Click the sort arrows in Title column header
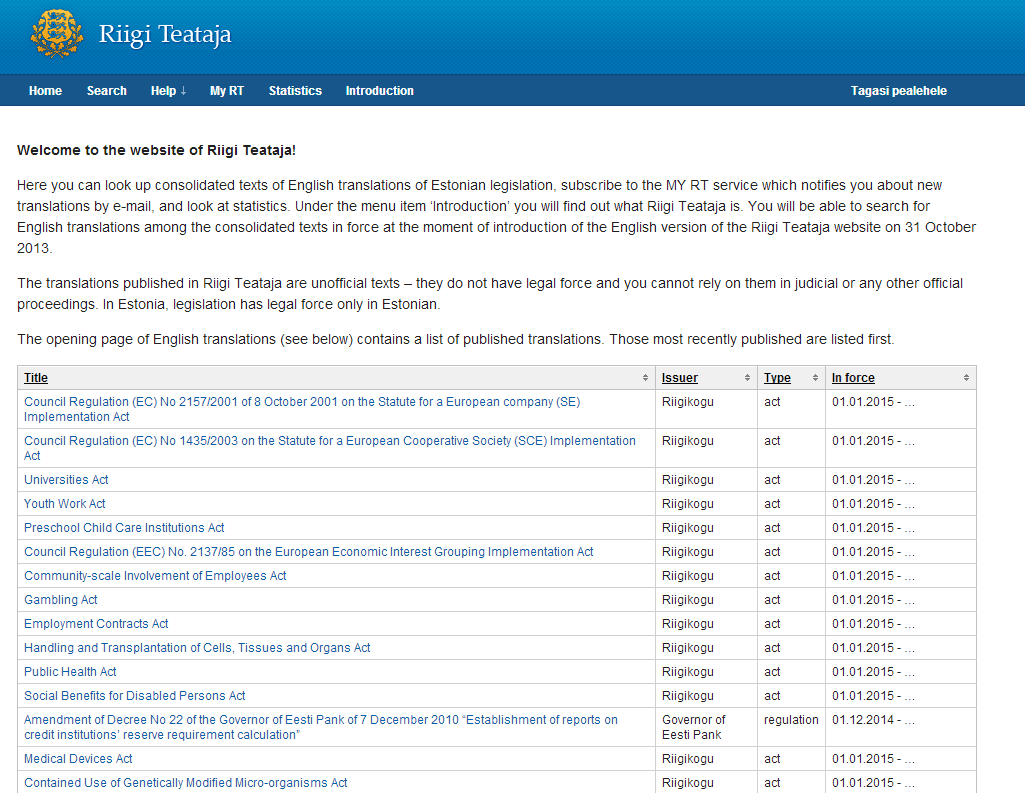The height and width of the screenshot is (793, 1025). point(645,378)
